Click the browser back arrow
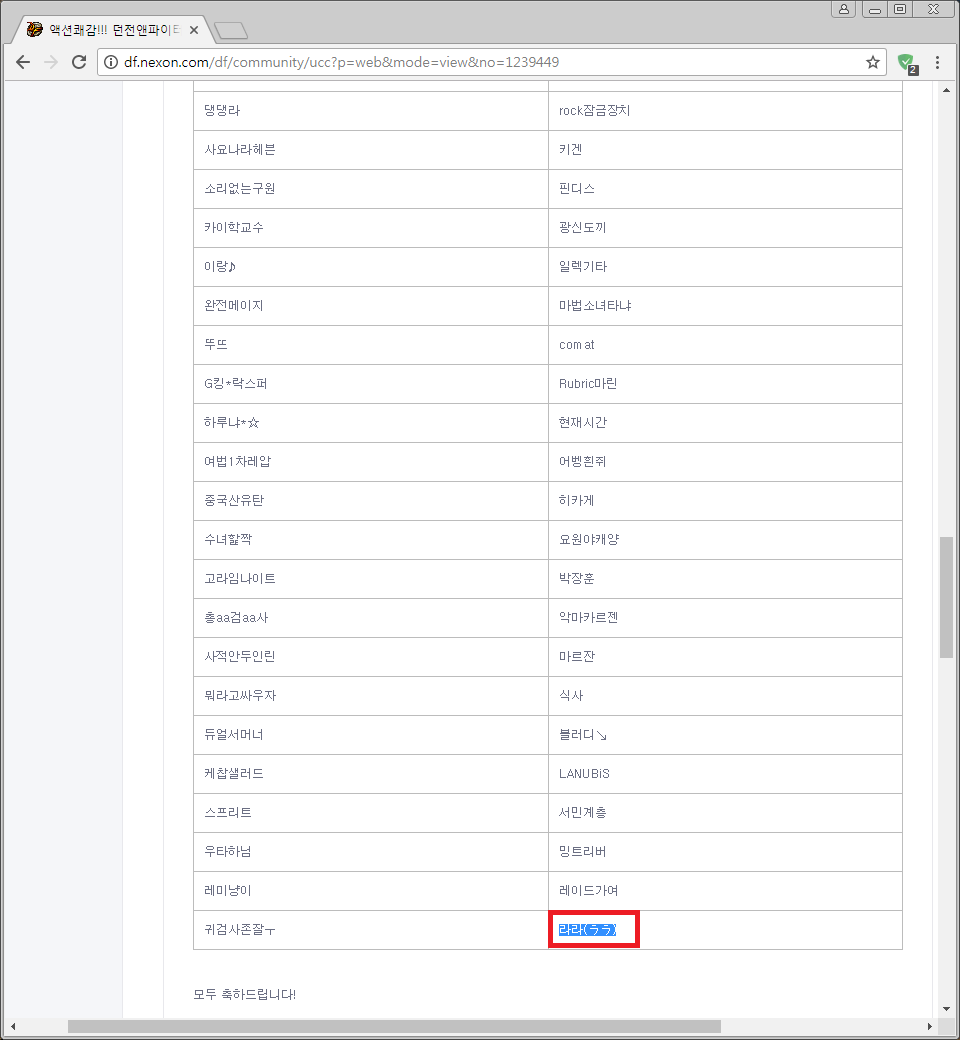The height and width of the screenshot is (1040, 960). pos(23,62)
